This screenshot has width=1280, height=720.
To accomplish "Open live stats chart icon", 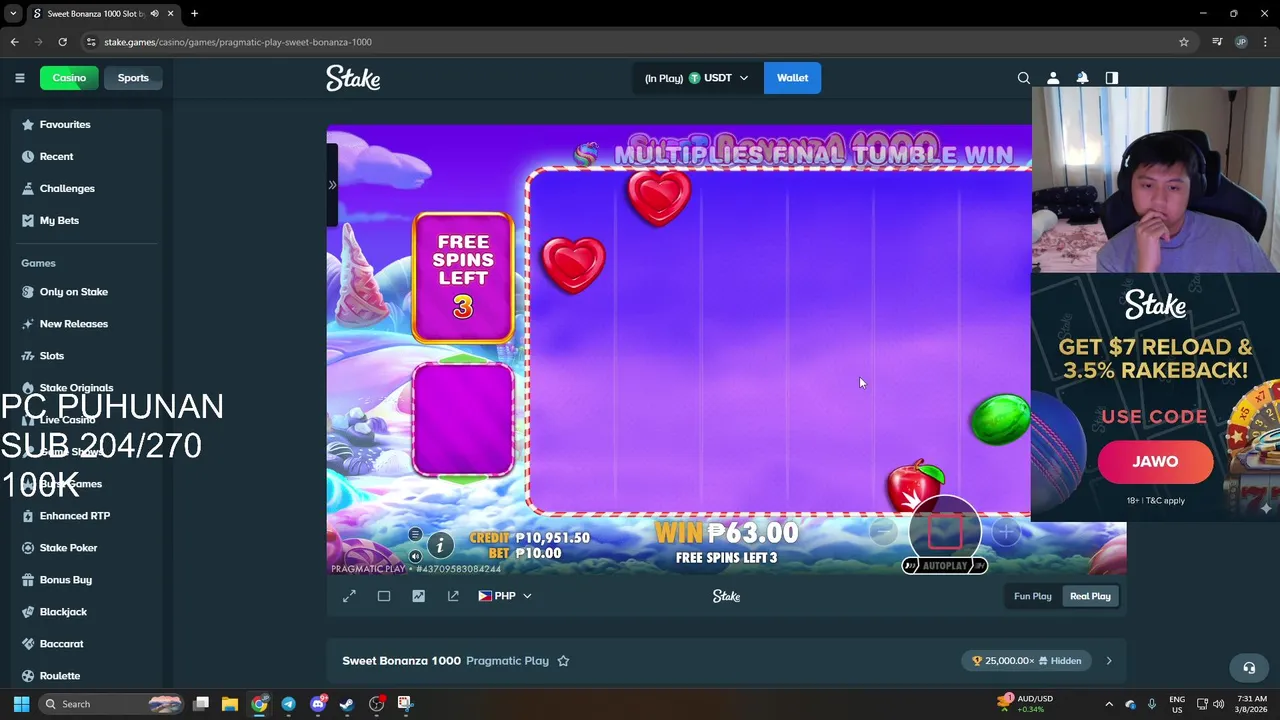I will coord(418,596).
